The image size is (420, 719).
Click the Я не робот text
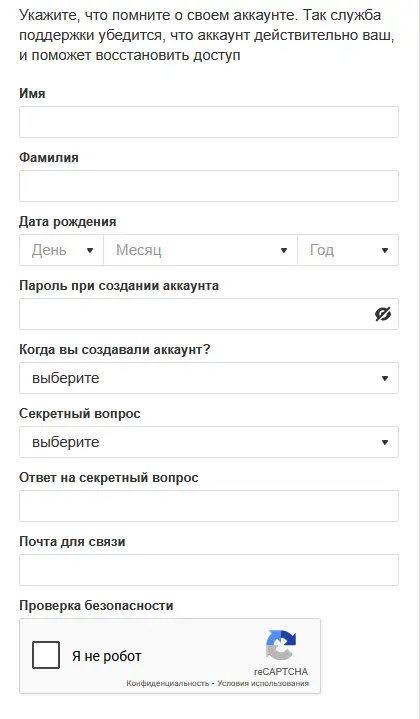(106, 656)
